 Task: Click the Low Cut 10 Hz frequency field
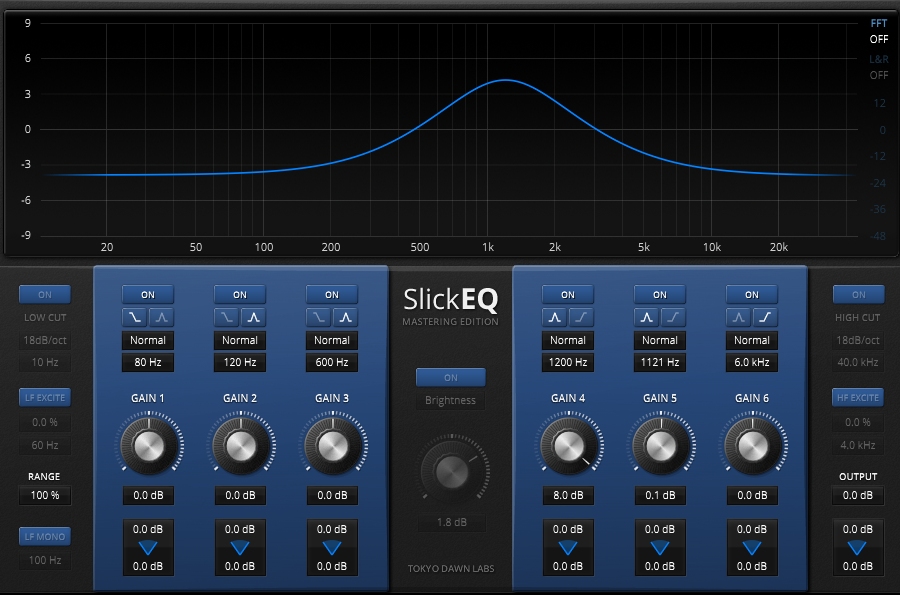(x=45, y=362)
